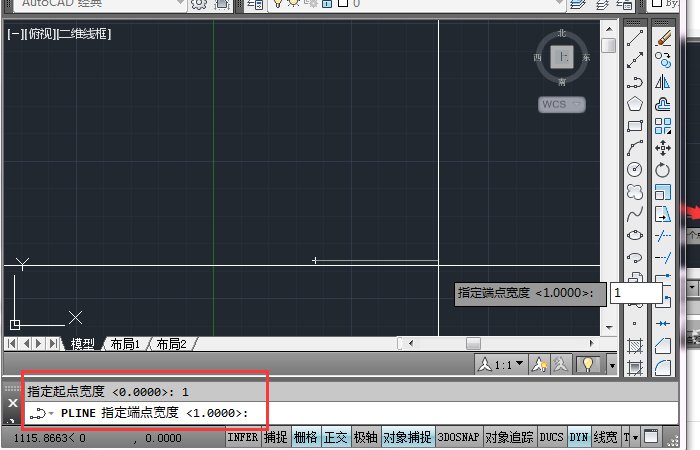Select the Polyline tool in draw toolbar
This screenshot has height=450, width=700.
[x=634, y=82]
